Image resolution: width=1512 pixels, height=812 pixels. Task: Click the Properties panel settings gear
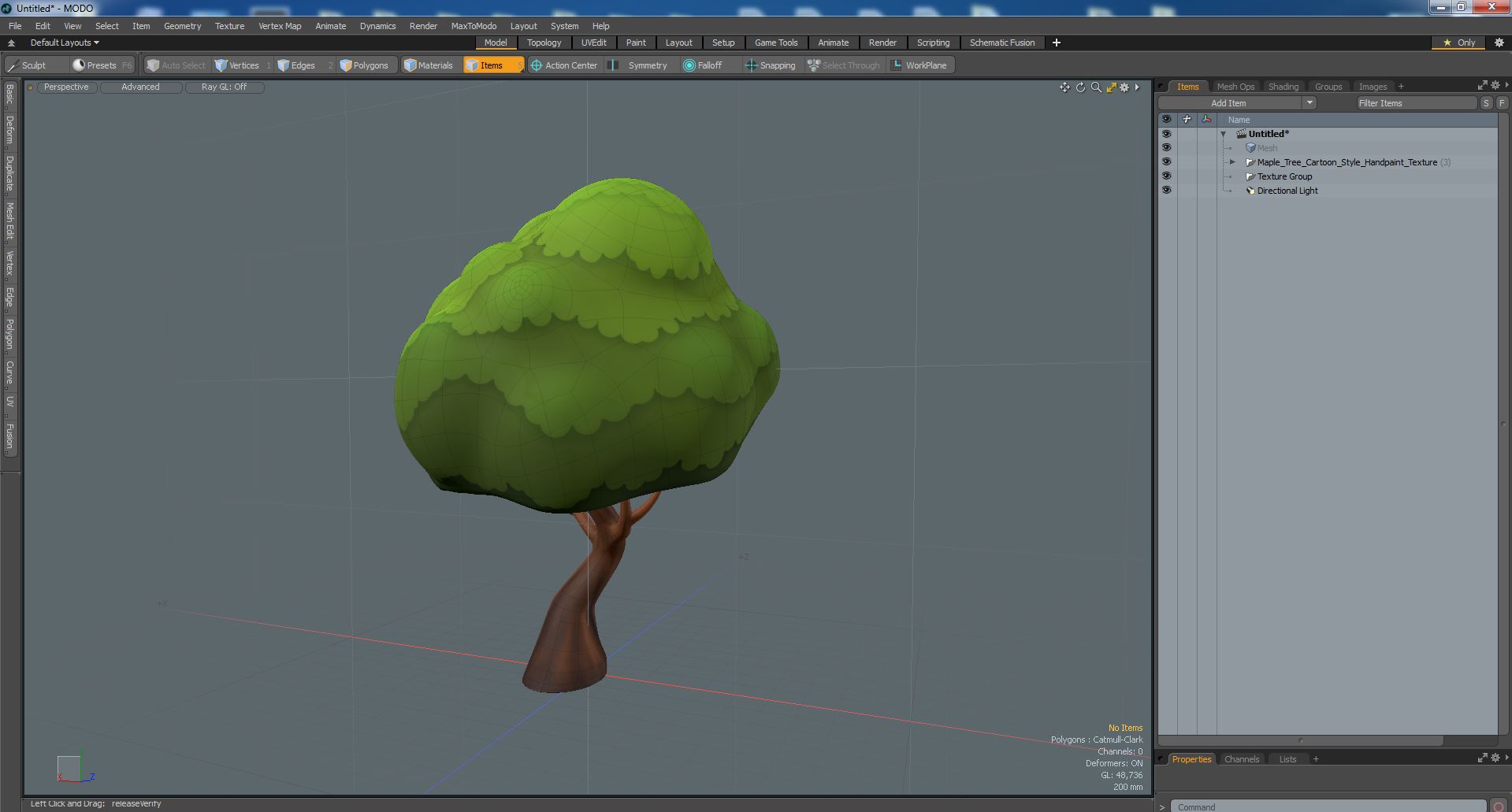click(x=1495, y=758)
